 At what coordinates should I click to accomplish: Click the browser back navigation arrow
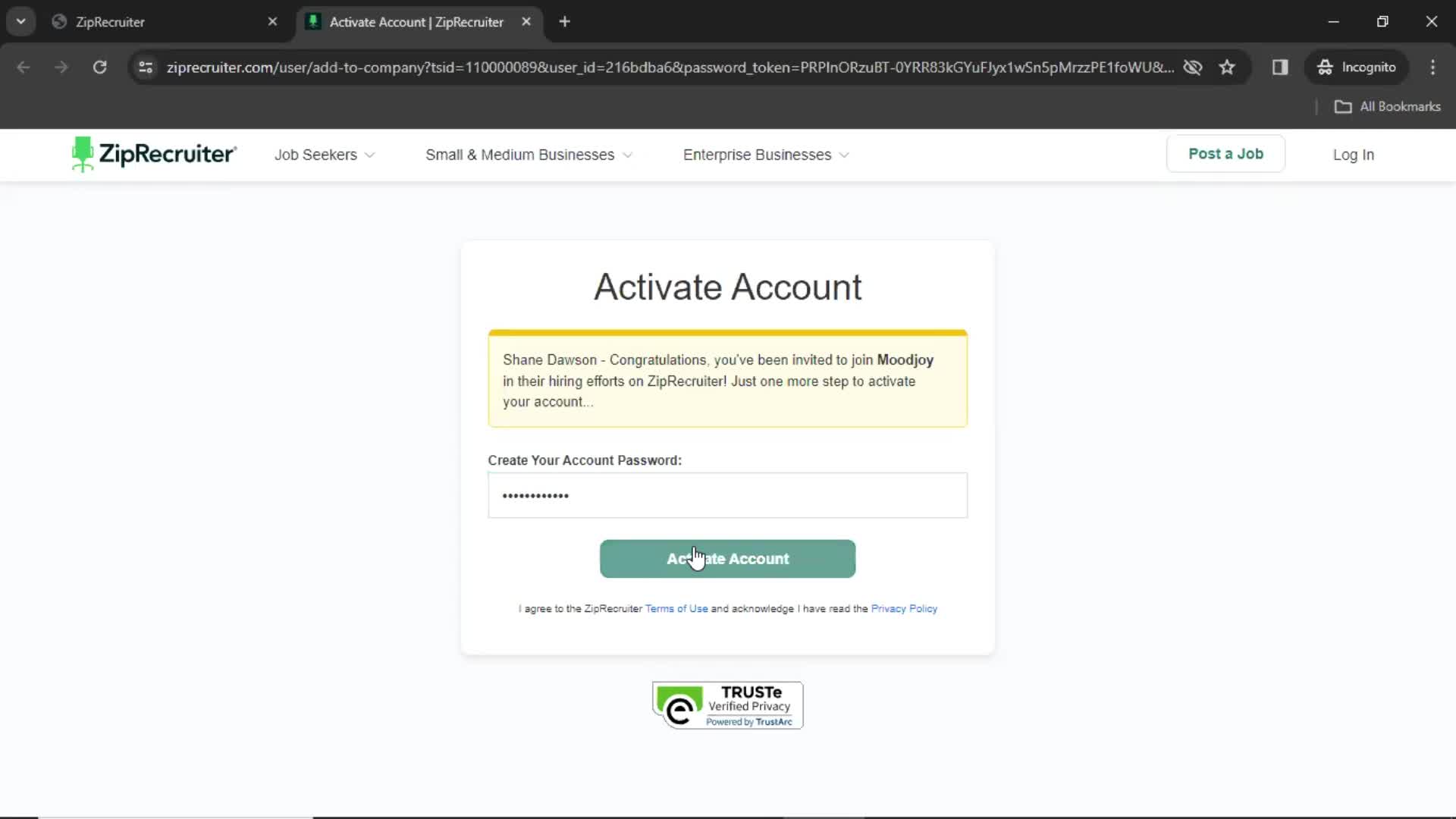click(24, 67)
